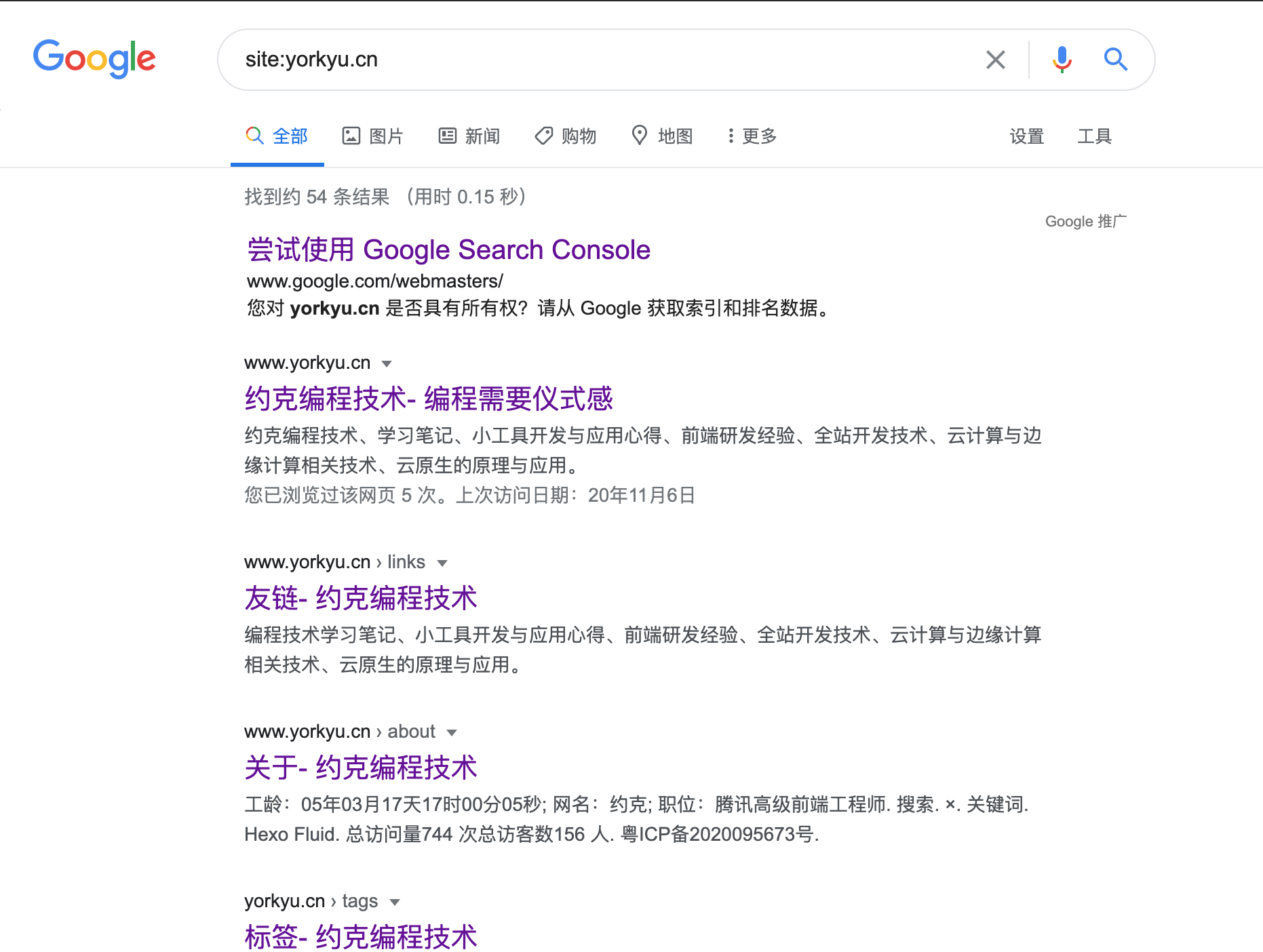Open the 关于- 约克编程技术 result
Image resolution: width=1263 pixels, height=952 pixels.
[360, 768]
